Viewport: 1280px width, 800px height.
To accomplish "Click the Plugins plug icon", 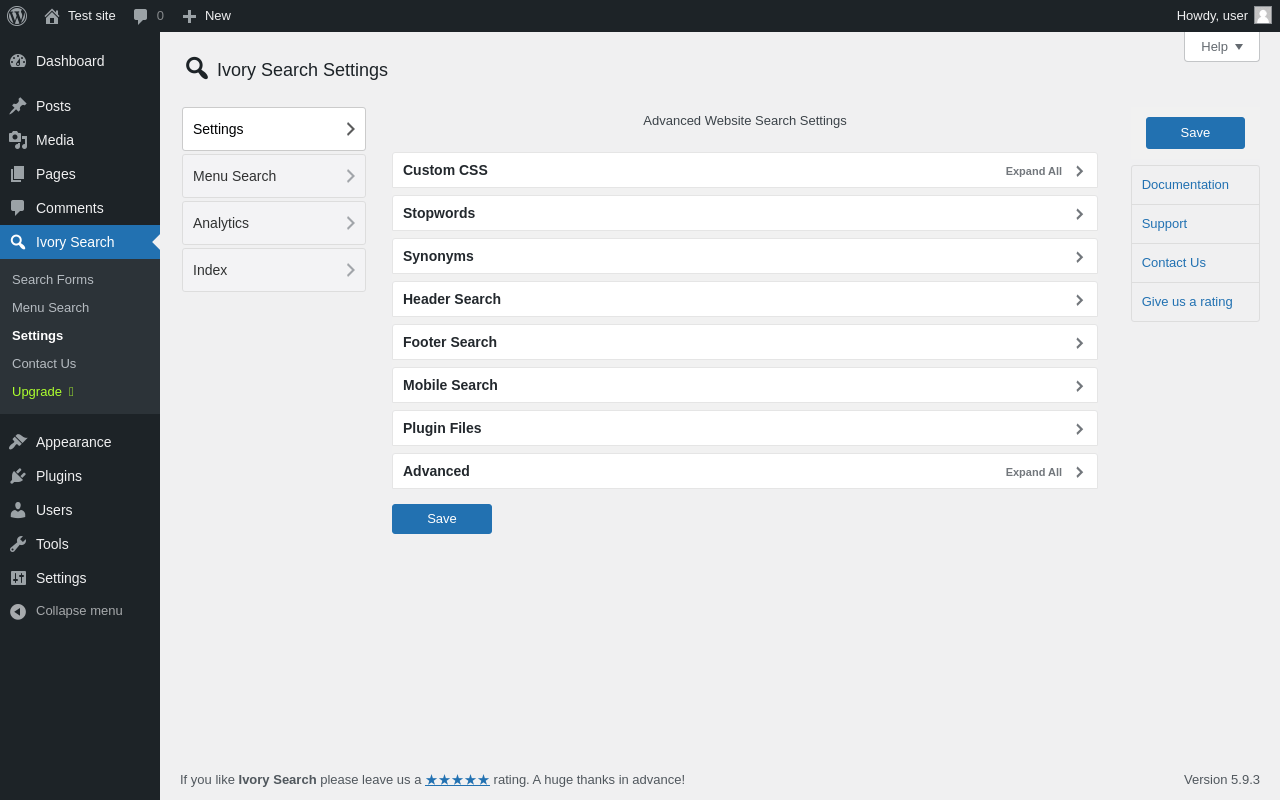I will [x=18, y=476].
